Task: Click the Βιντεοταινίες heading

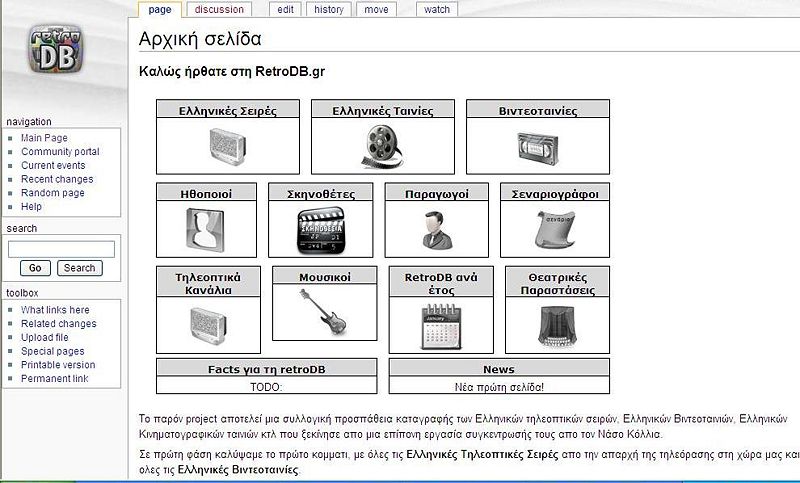Action: click(538, 111)
